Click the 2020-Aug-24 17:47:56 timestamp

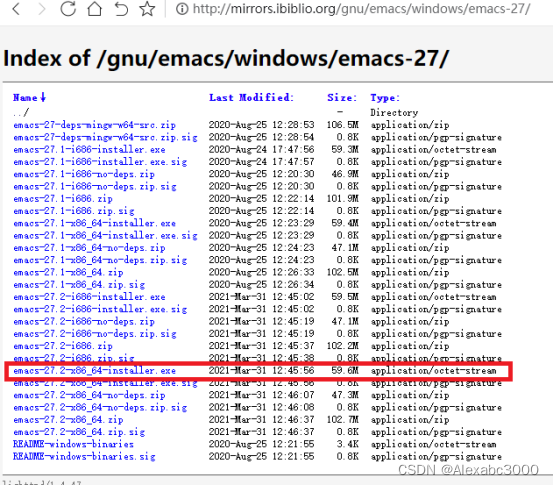261,149
